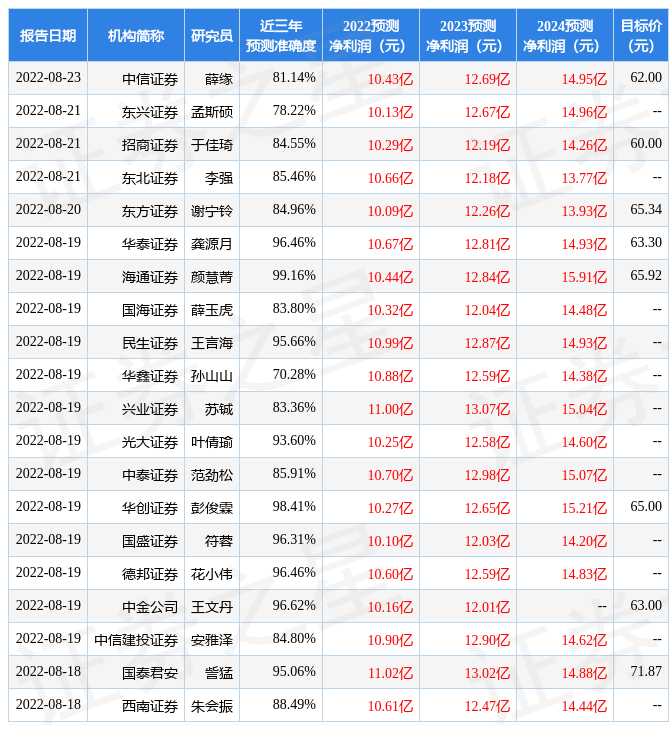Screen dimensions: 669x730
Task: Select the 目标价 column header
Action: [x=641, y=36]
